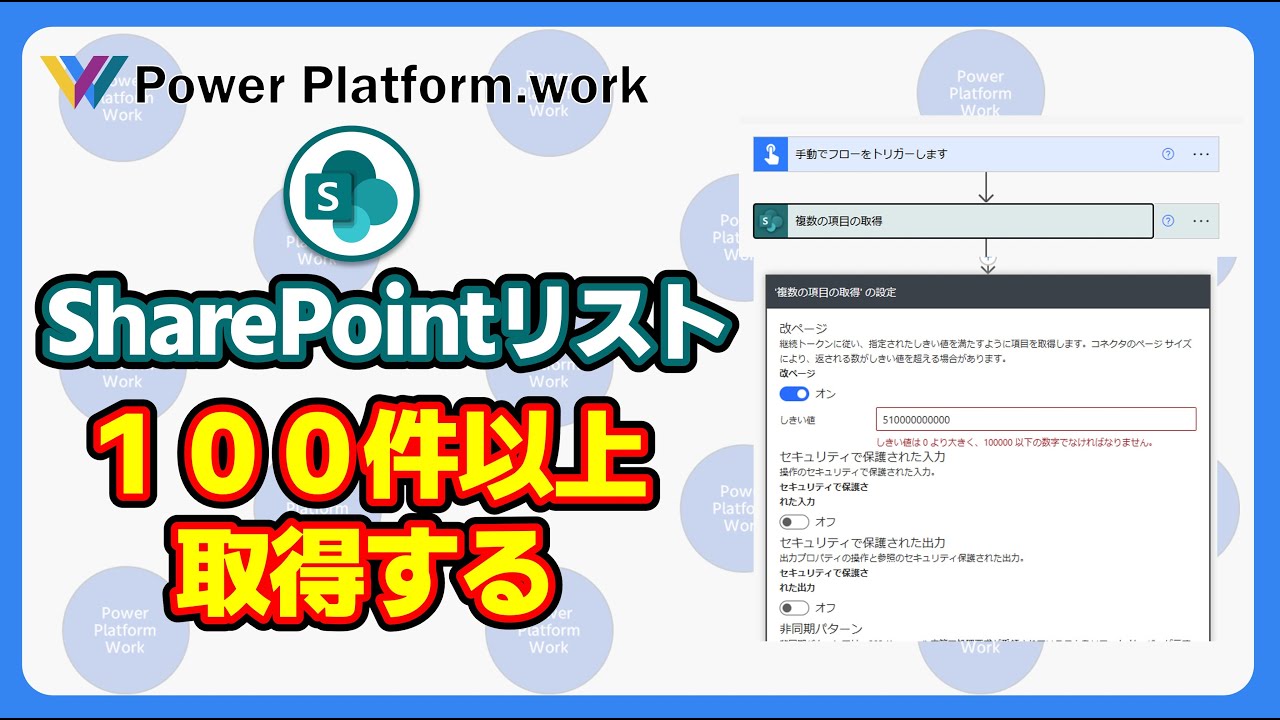
Task: Click the SharePoint icon on 複数の項目の取得 card
Action: tap(771, 221)
